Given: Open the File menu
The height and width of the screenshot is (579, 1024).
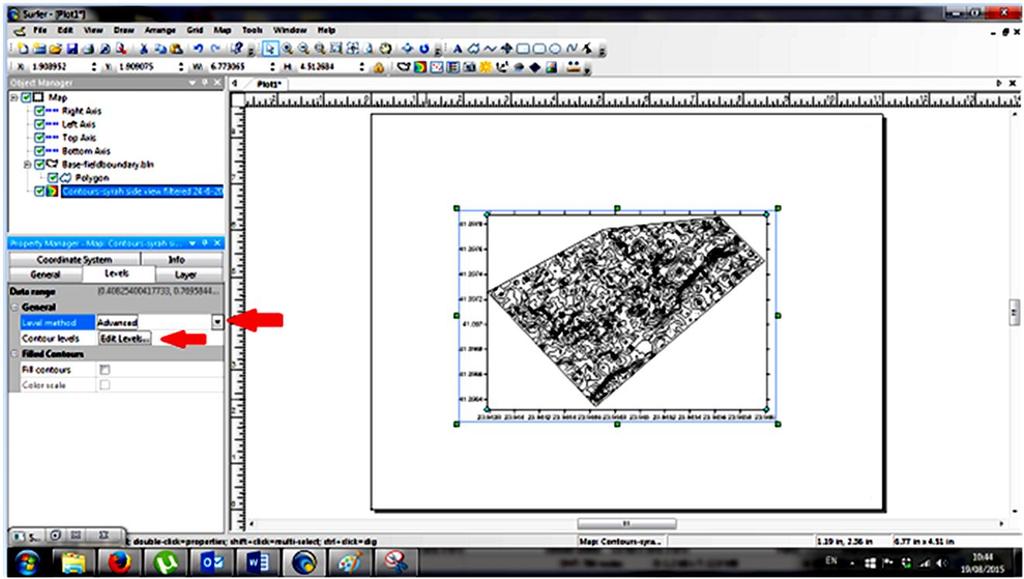Looking at the screenshot, I should tap(40, 30).
